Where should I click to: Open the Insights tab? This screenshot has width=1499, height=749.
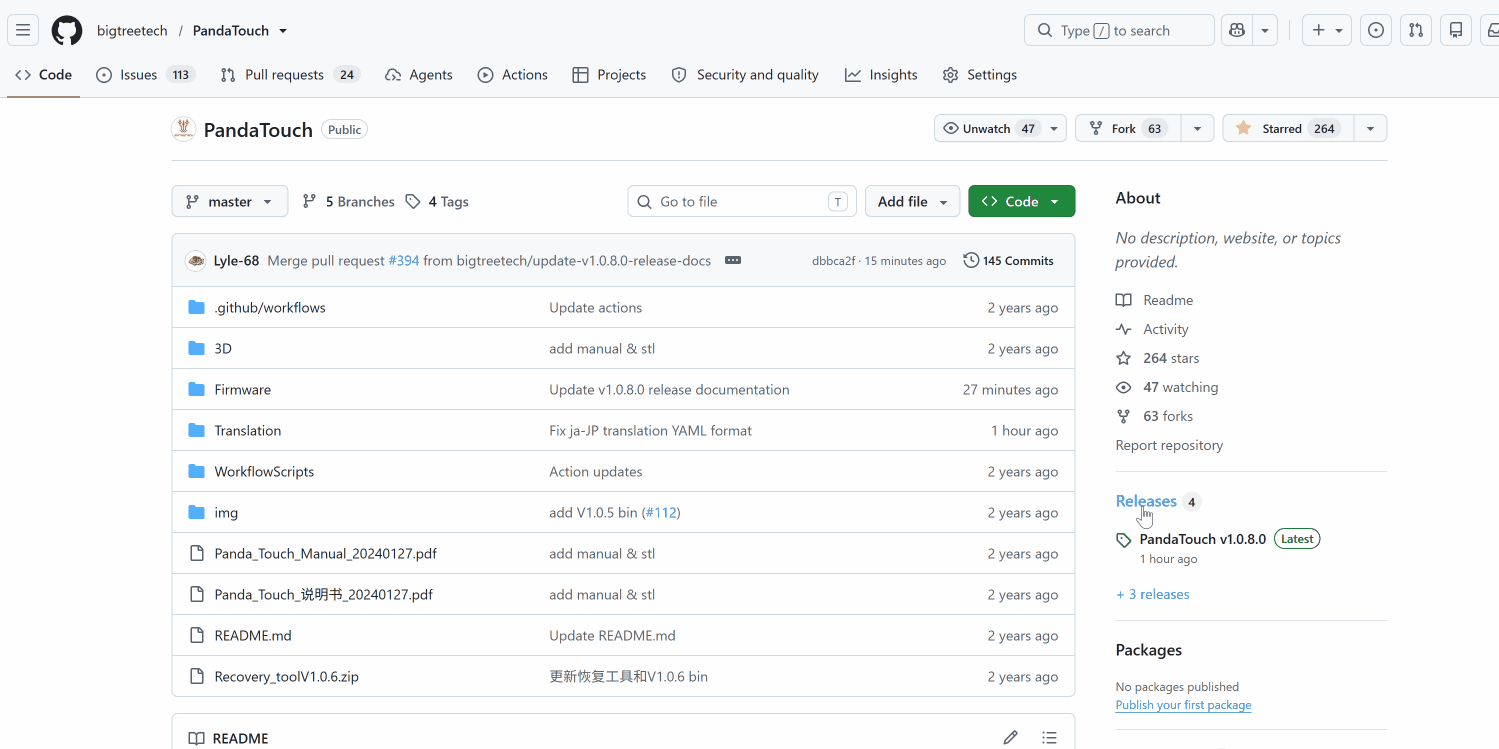(x=881, y=75)
